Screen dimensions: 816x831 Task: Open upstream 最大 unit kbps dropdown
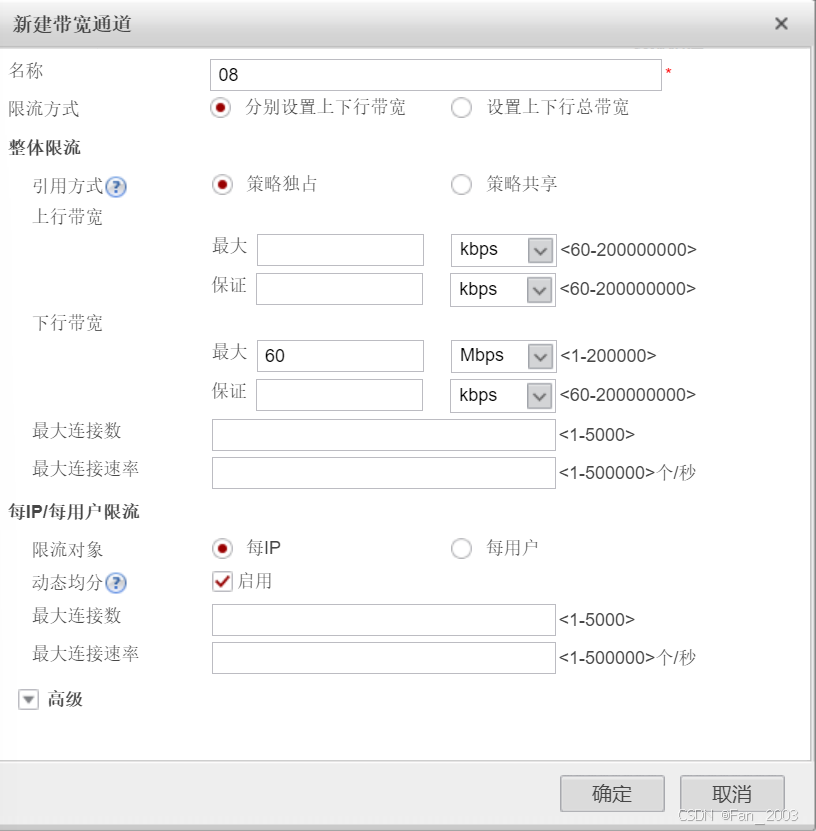coord(503,250)
